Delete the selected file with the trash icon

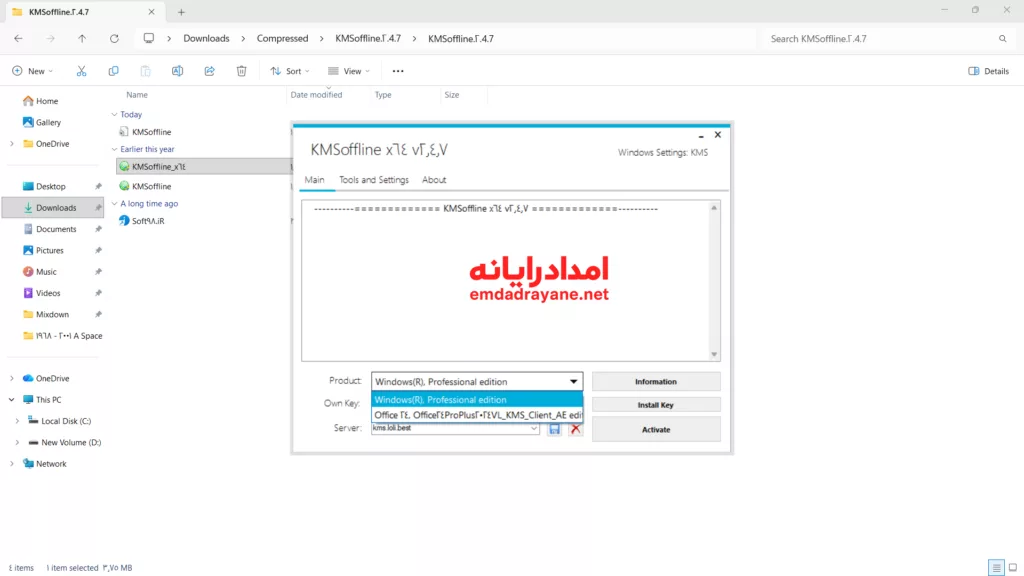(241, 71)
